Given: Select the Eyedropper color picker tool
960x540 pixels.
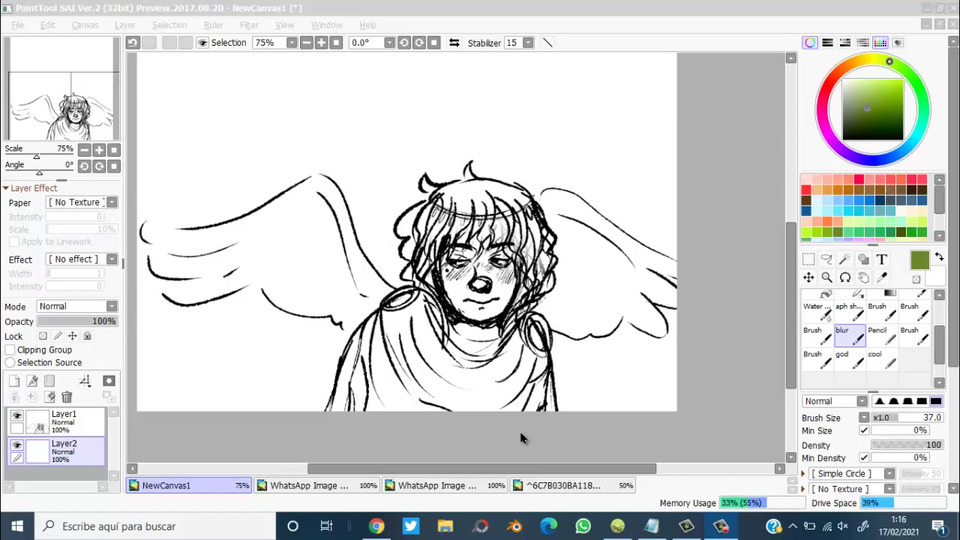Looking at the screenshot, I should pyautogui.click(x=882, y=277).
